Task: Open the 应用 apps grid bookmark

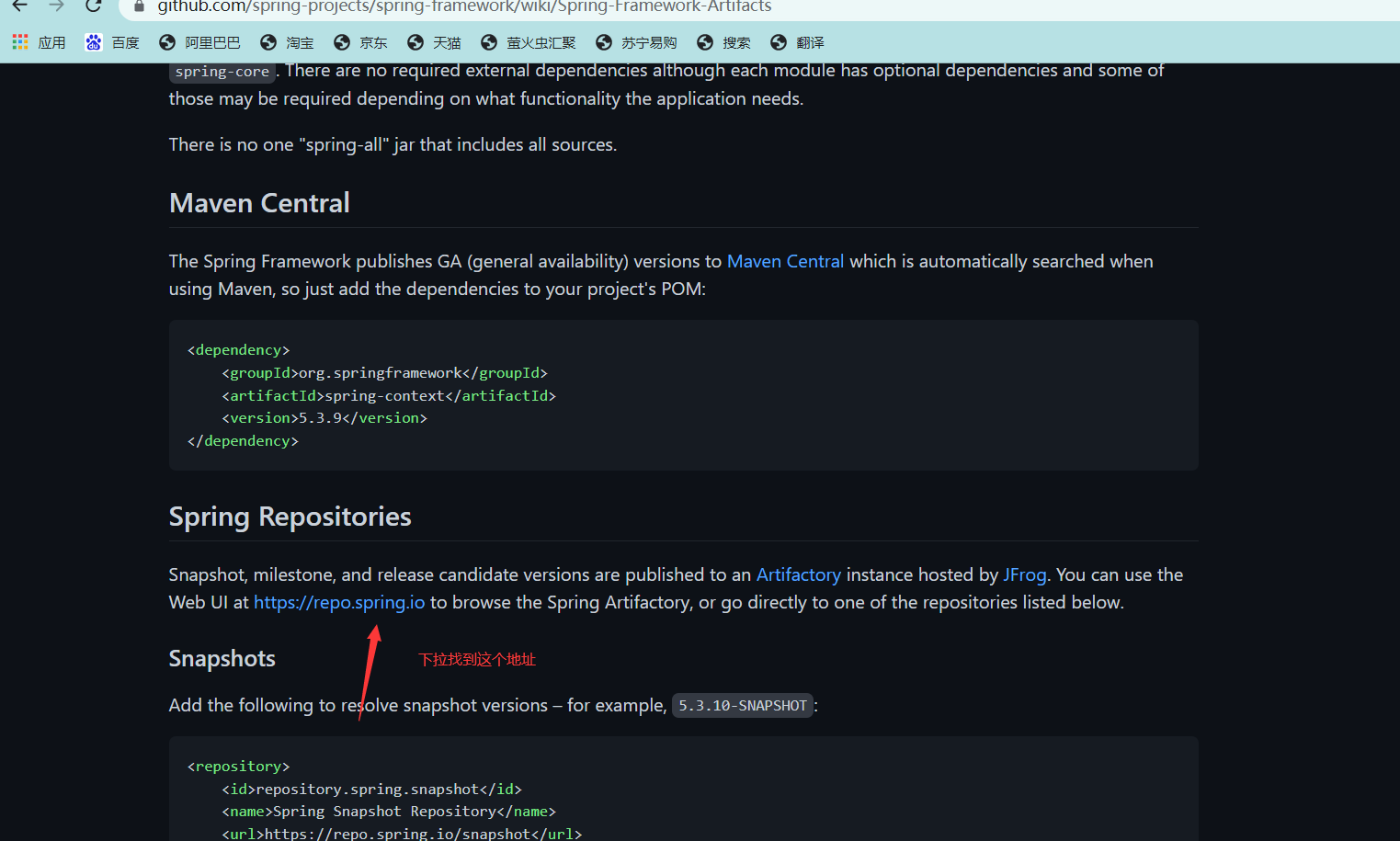Action: 39,42
